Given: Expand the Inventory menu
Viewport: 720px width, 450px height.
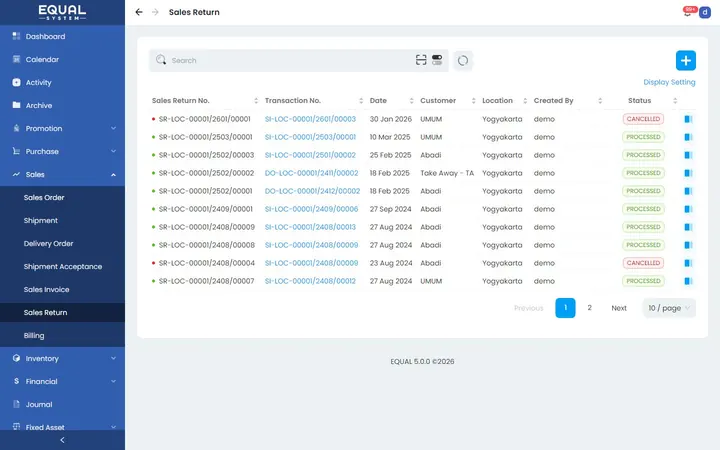Looking at the screenshot, I should point(62,358).
